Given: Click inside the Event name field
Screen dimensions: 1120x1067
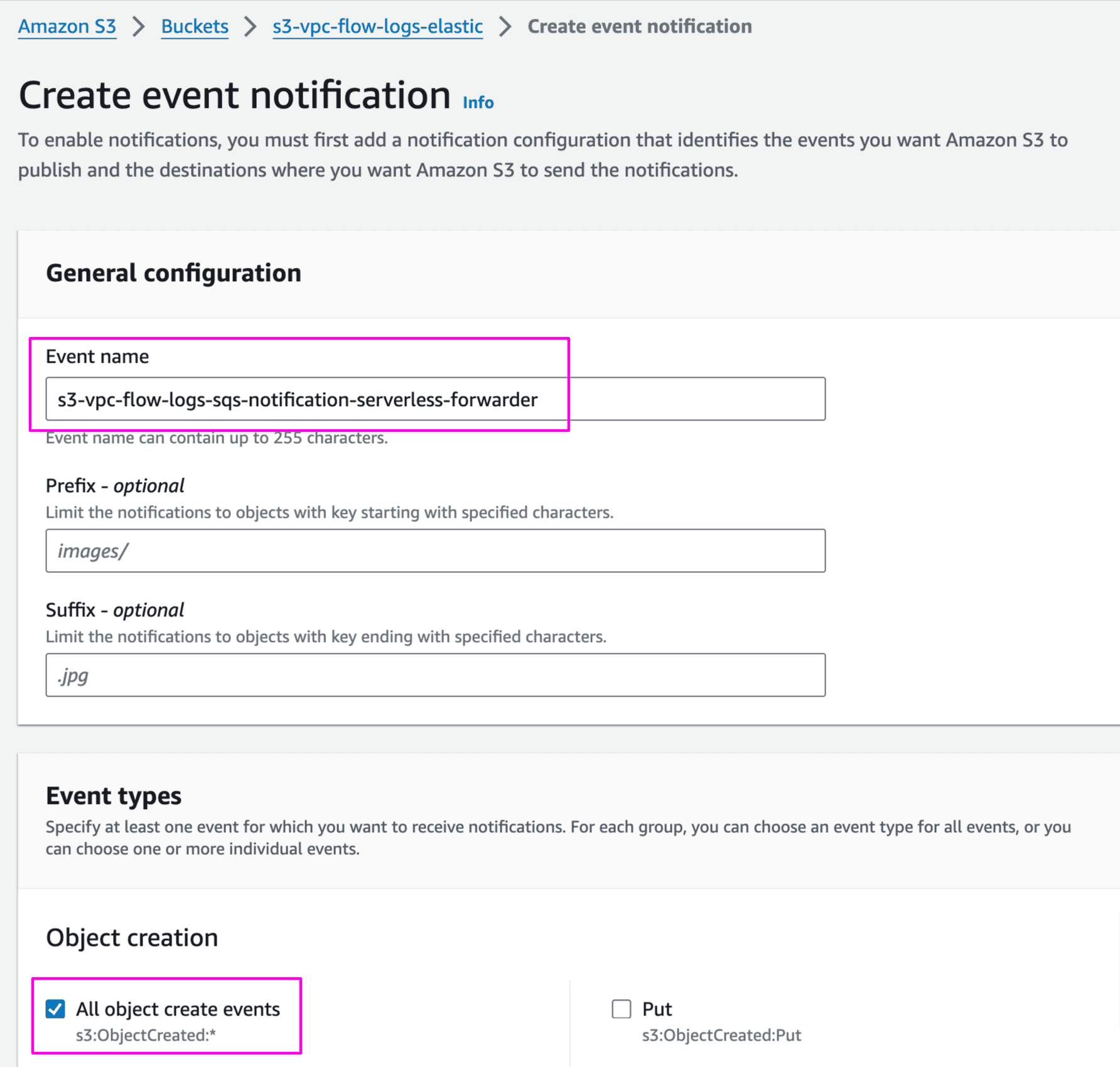Looking at the screenshot, I should click(x=435, y=399).
